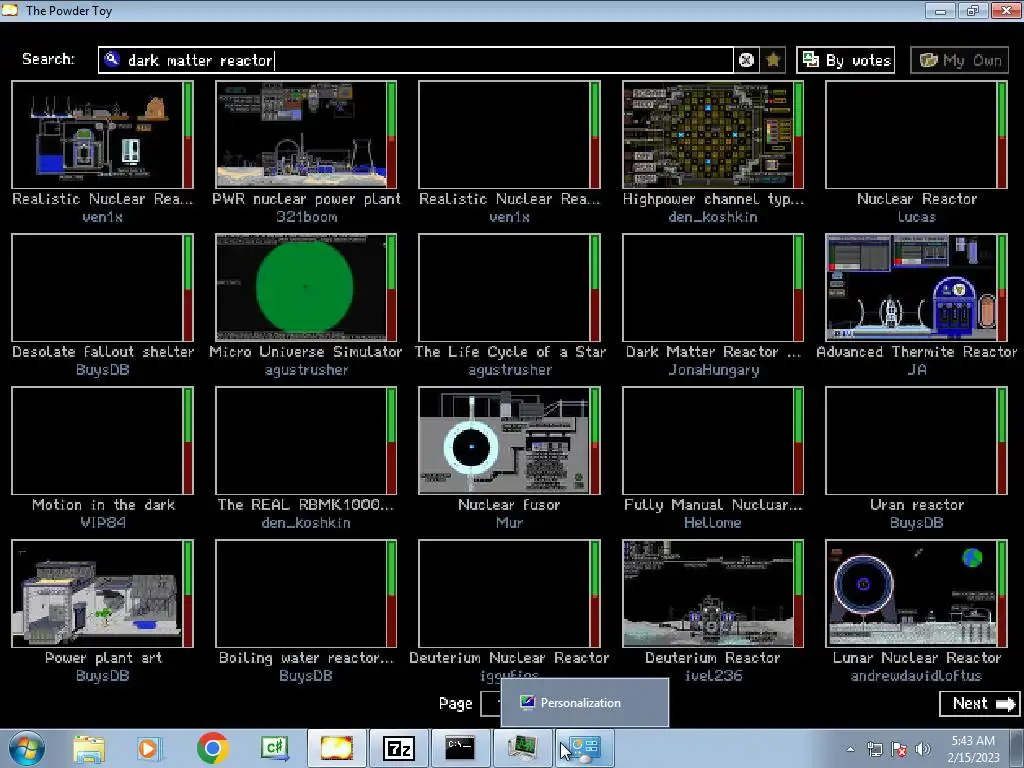
Task: Click author den_koshkin under Highpower channel save
Action: (712, 217)
